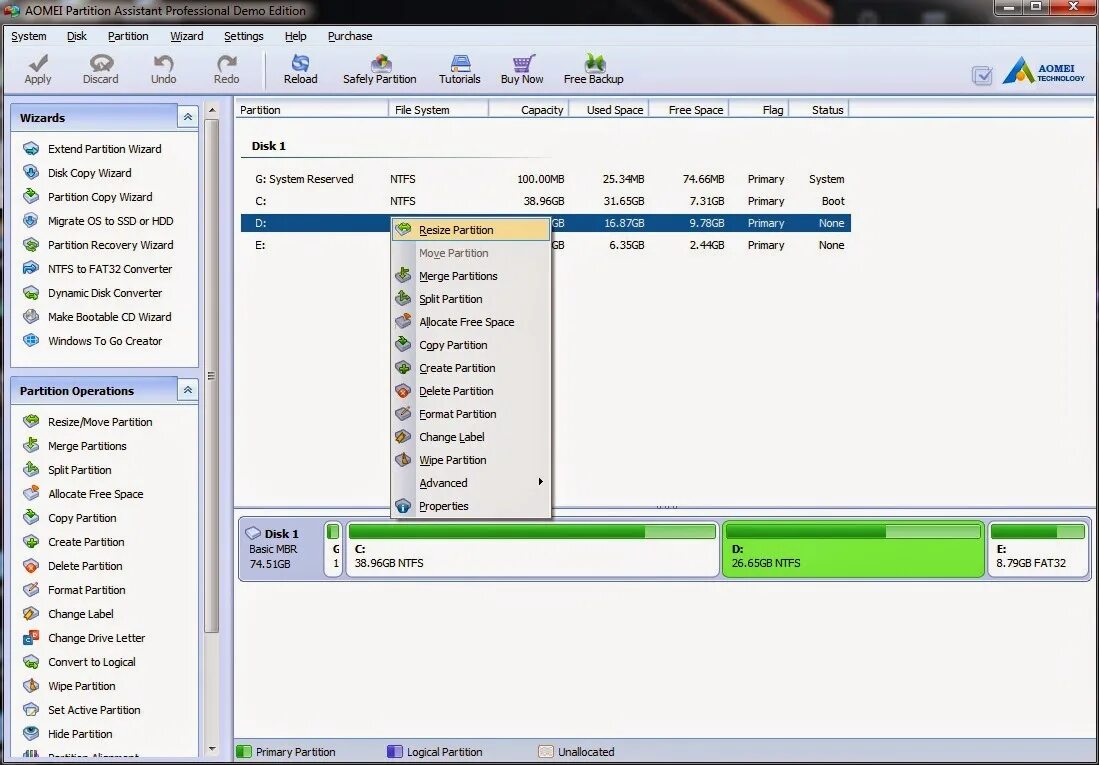Open the Dynamic Disk Converter
The height and width of the screenshot is (765, 1099).
tap(105, 292)
